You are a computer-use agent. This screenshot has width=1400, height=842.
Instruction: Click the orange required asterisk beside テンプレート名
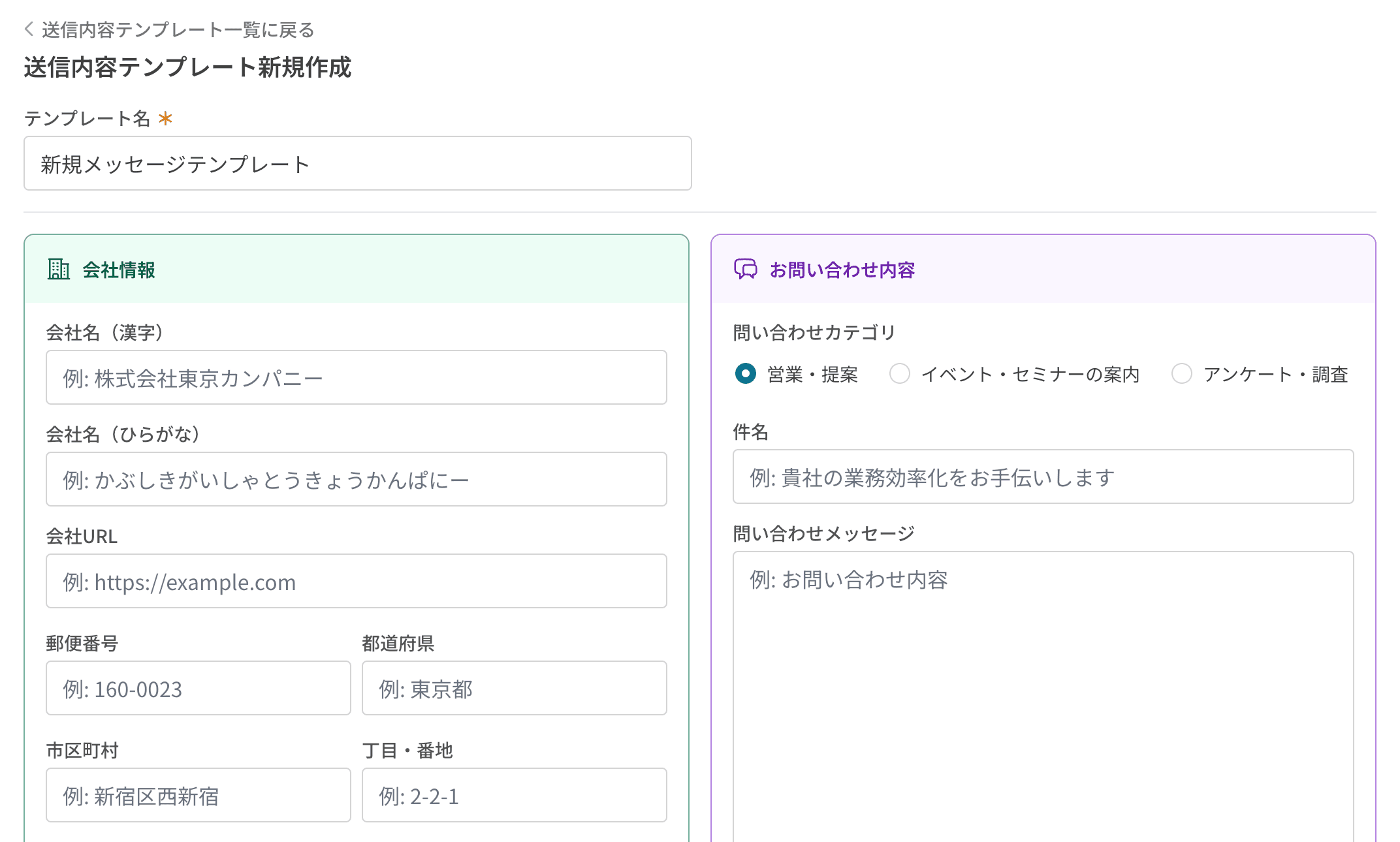(x=166, y=118)
